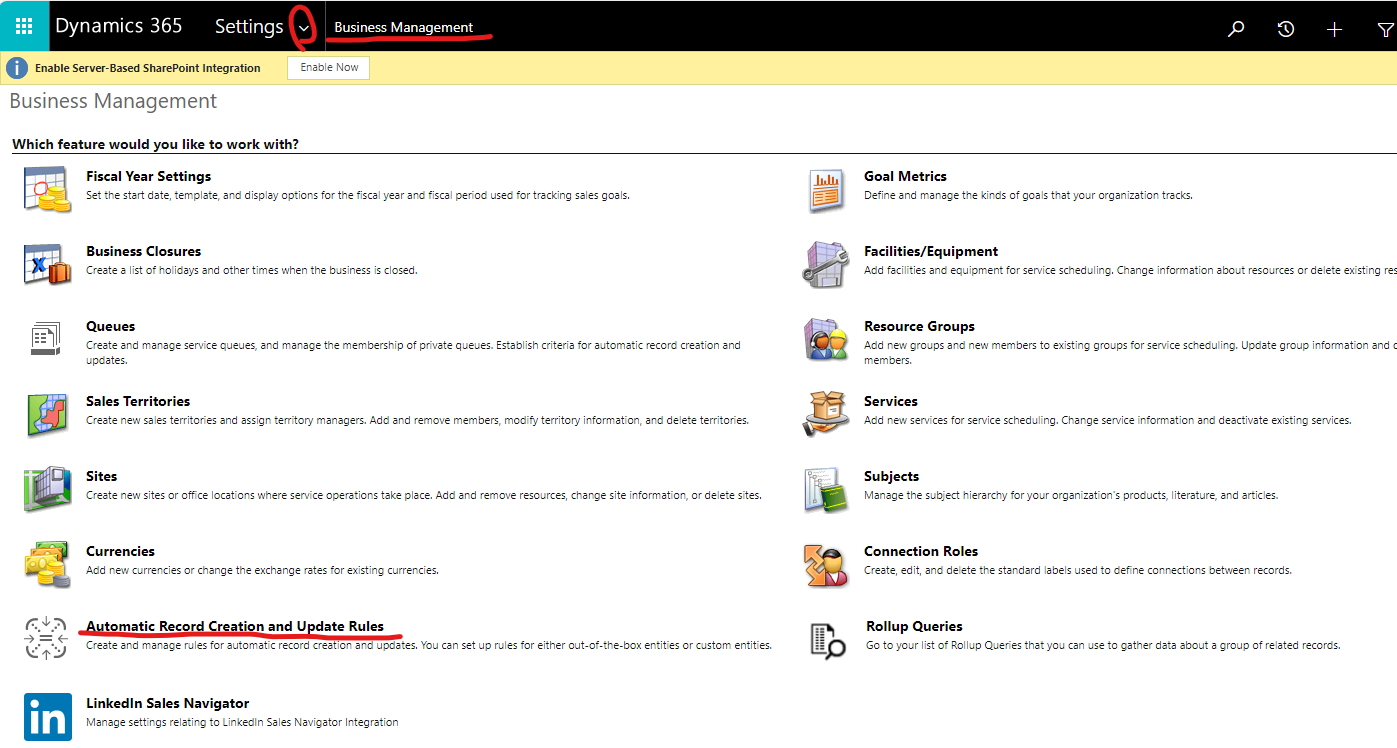Click 'Which feature would you like to work with?' heading
This screenshot has width=1397, height=748.
pos(155,144)
